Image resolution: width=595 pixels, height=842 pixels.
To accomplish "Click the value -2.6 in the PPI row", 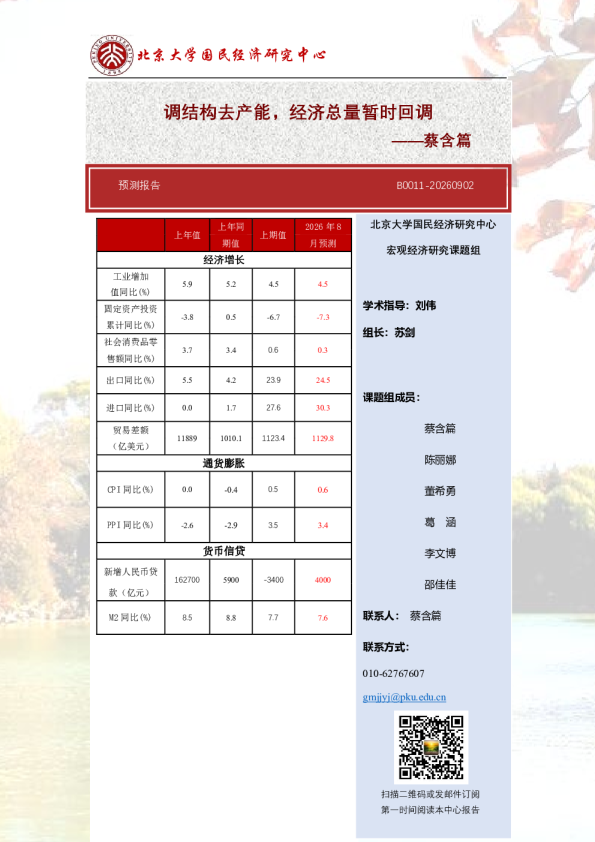I will [187, 525].
